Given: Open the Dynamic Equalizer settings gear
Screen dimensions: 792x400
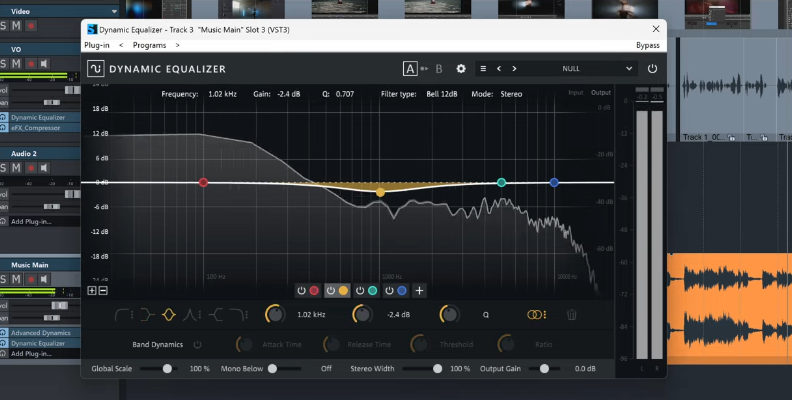Looking at the screenshot, I should (461, 69).
